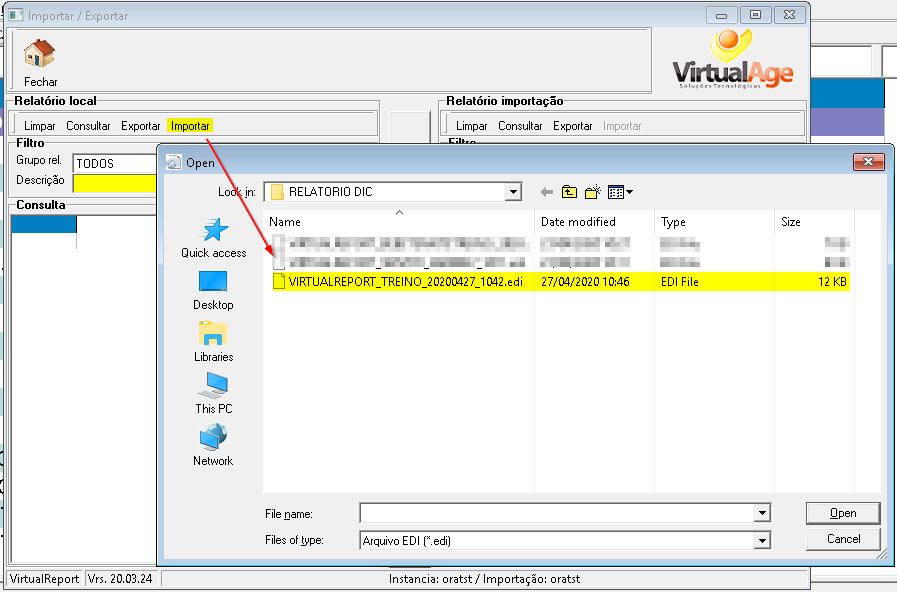Select Libraries in the places bar

213,342
